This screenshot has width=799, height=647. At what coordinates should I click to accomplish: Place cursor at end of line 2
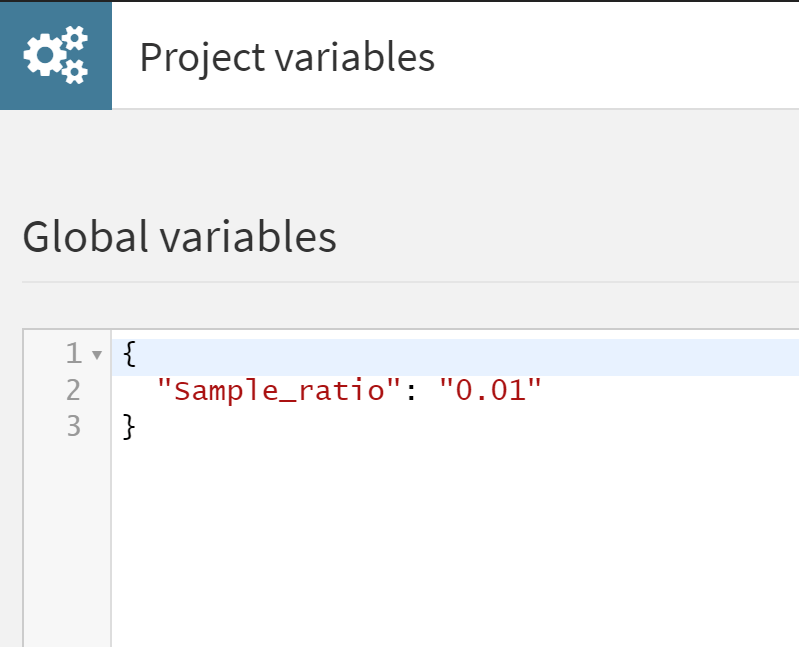(x=544, y=390)
